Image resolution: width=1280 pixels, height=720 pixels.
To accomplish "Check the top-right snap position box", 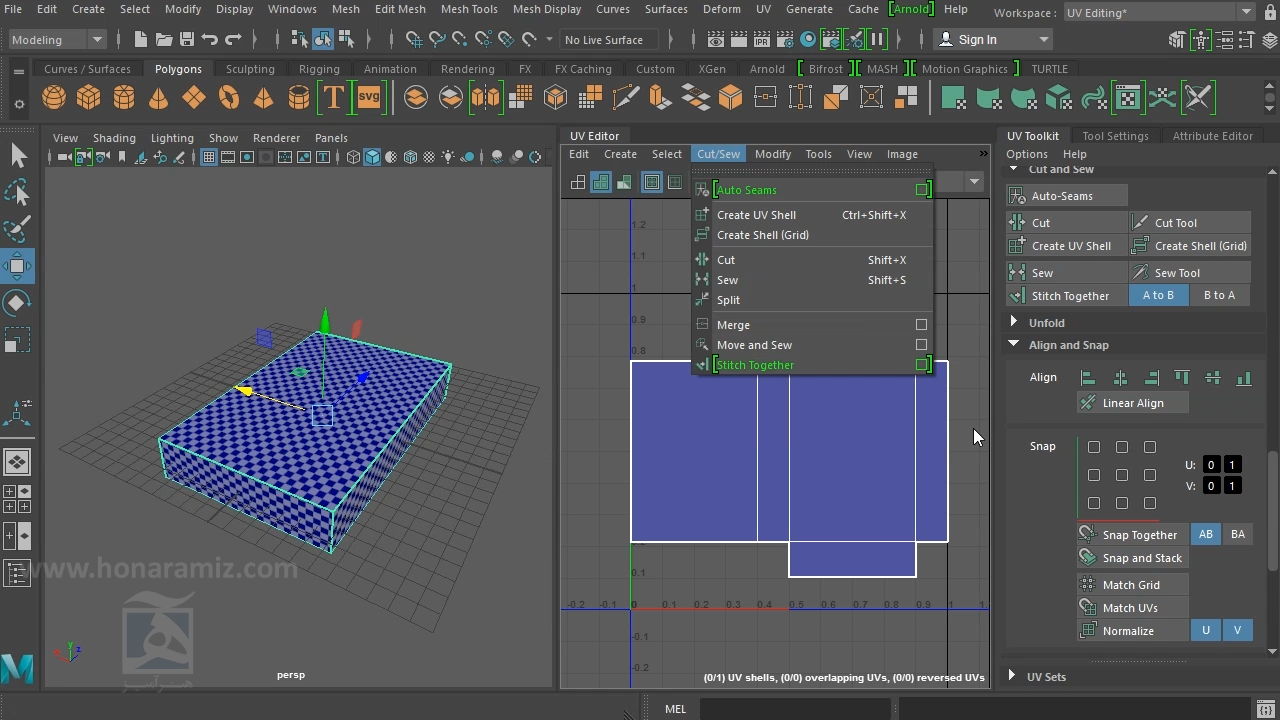I will (x=1150, y=447).
